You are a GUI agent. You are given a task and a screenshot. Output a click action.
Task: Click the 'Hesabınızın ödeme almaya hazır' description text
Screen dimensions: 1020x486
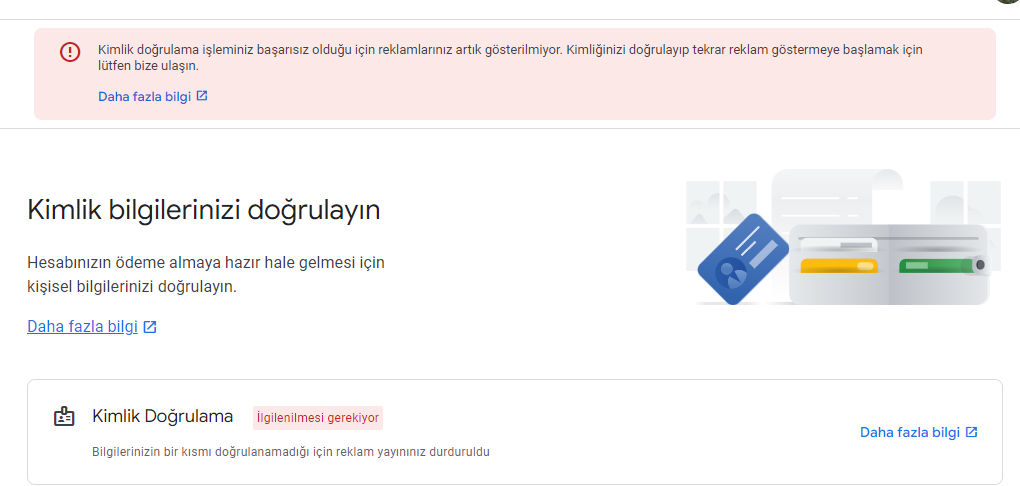(x=206, y=275)
